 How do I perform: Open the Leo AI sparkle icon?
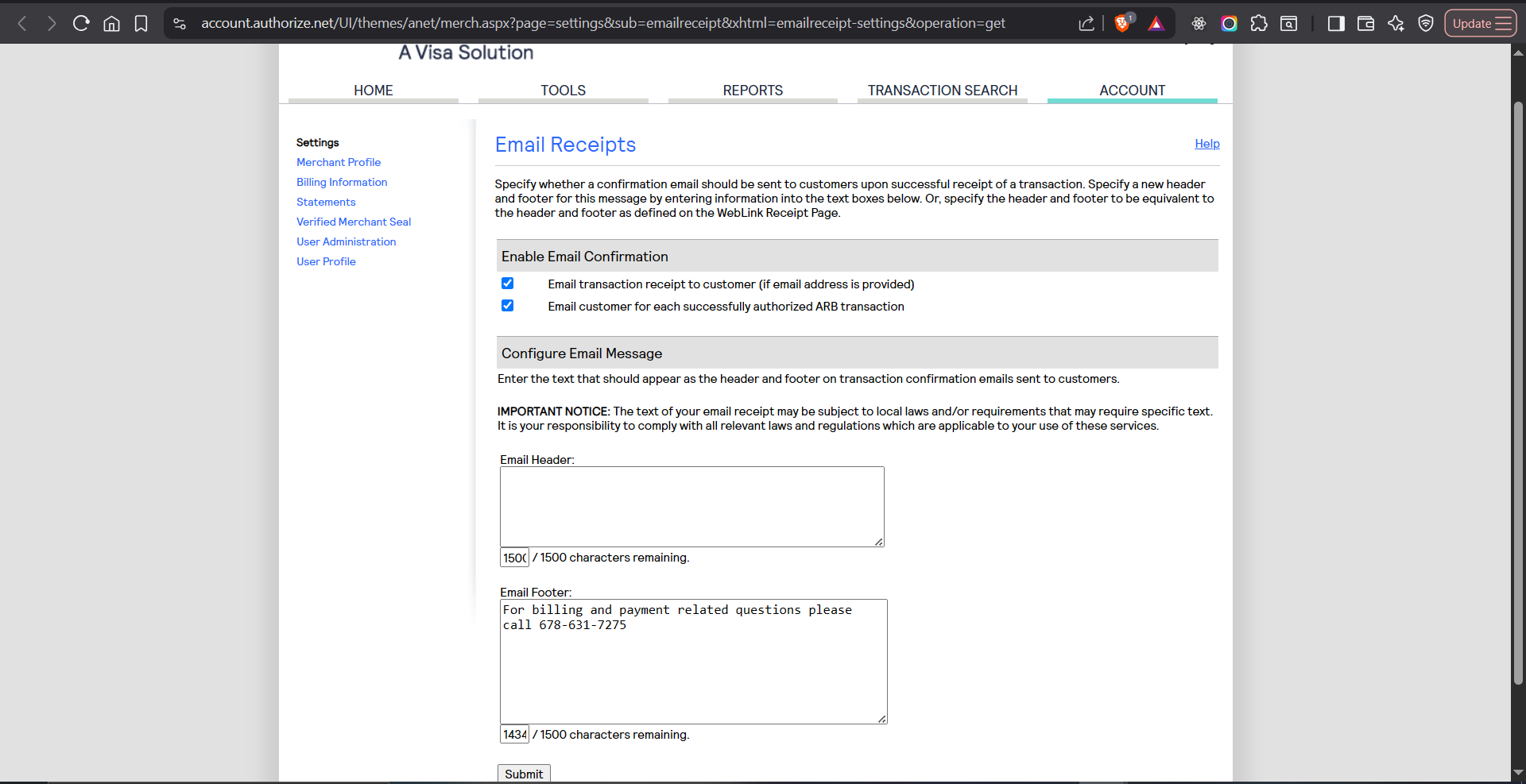coord(1396,23)
